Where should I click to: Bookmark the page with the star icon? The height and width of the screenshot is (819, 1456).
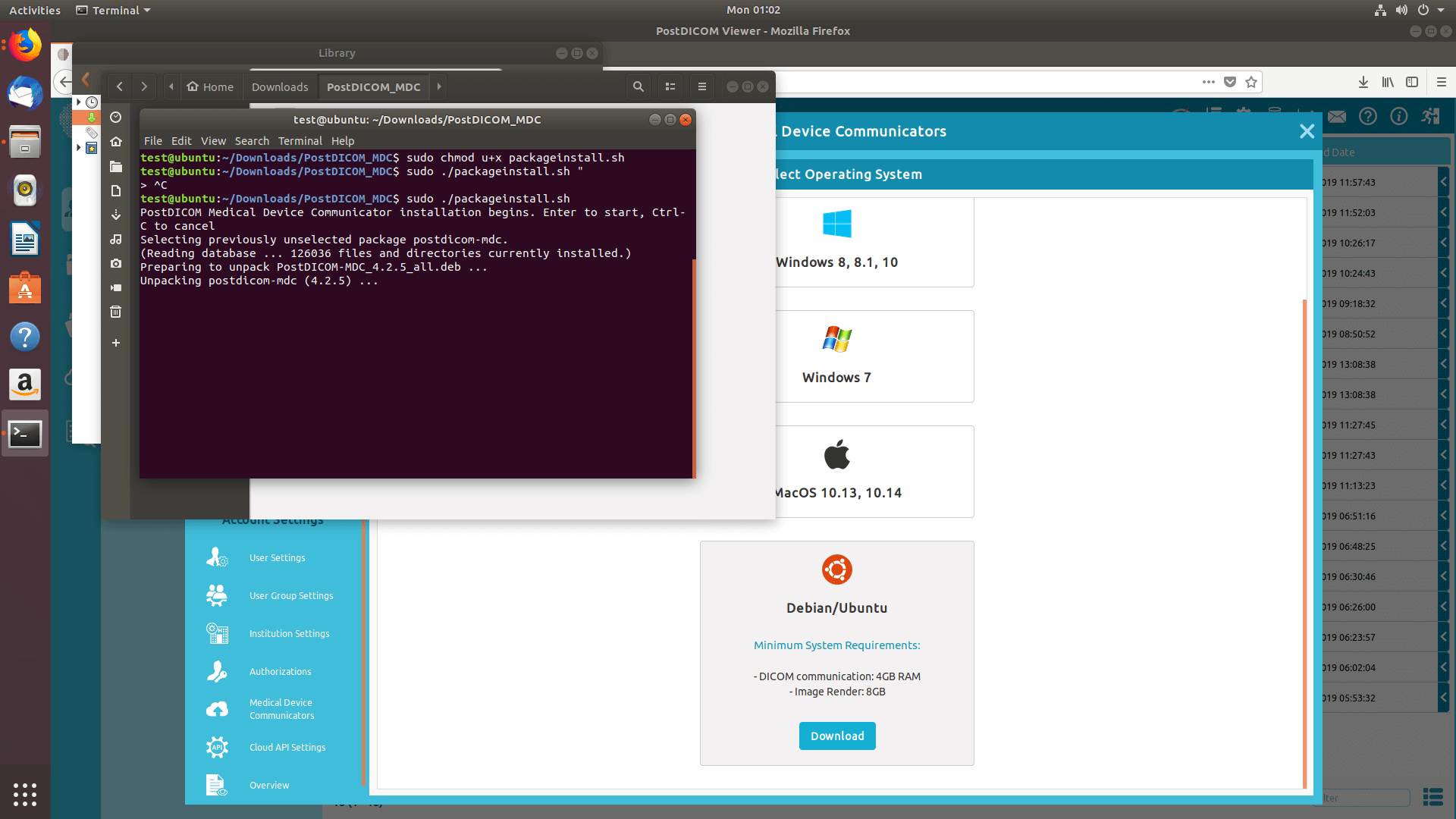(x=1252, y=82)
